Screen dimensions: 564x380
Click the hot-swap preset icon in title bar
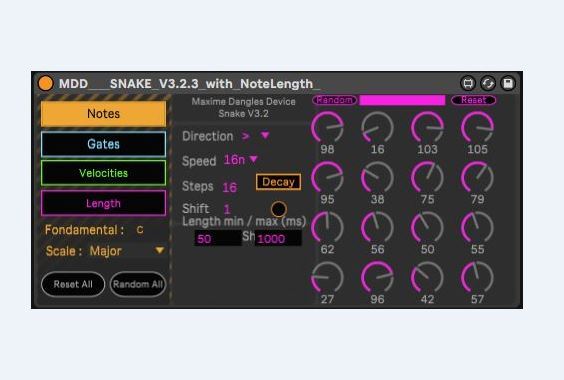click(468, 83)
